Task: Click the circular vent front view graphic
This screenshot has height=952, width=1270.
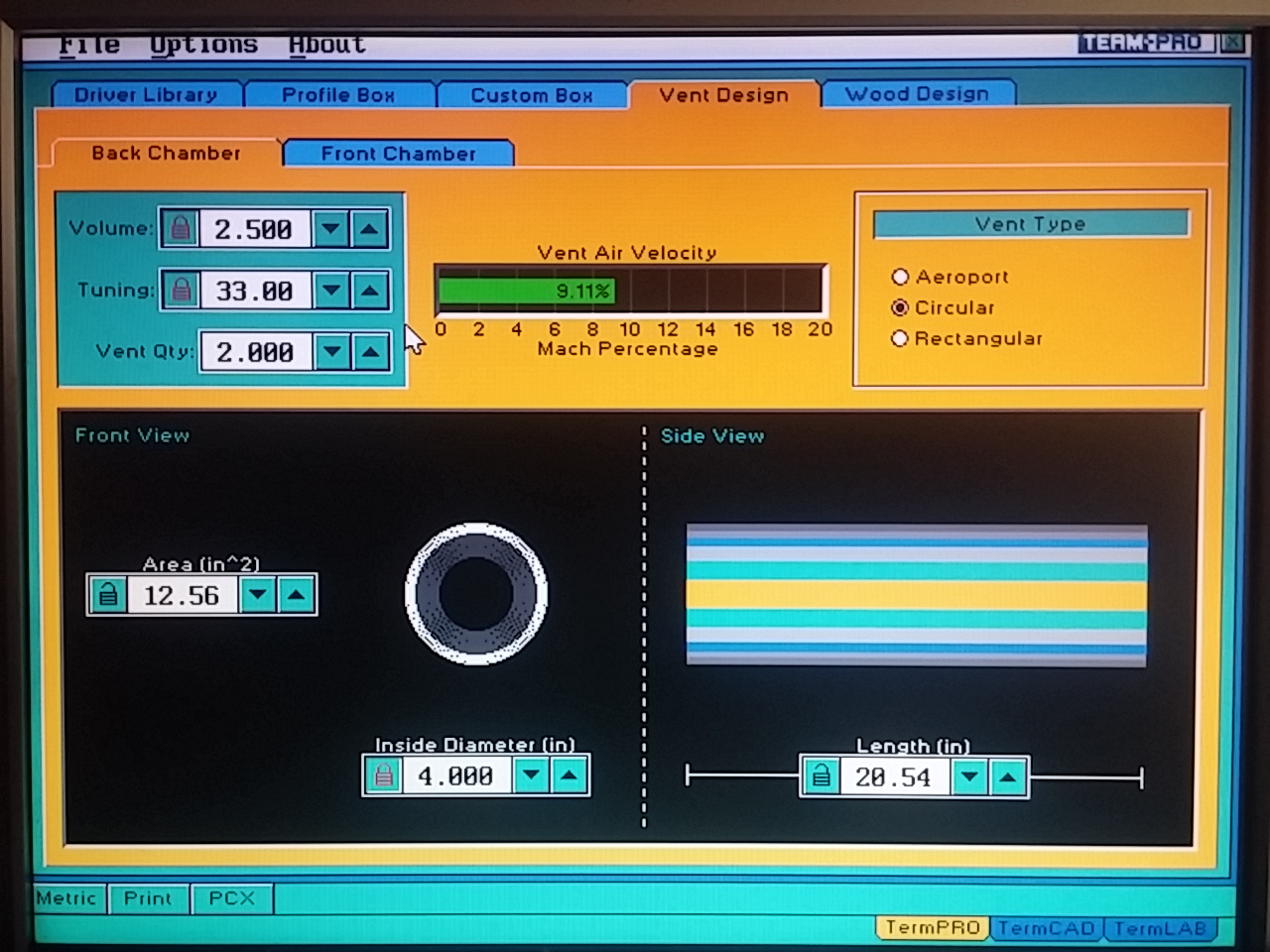Action: pos(476,594)
